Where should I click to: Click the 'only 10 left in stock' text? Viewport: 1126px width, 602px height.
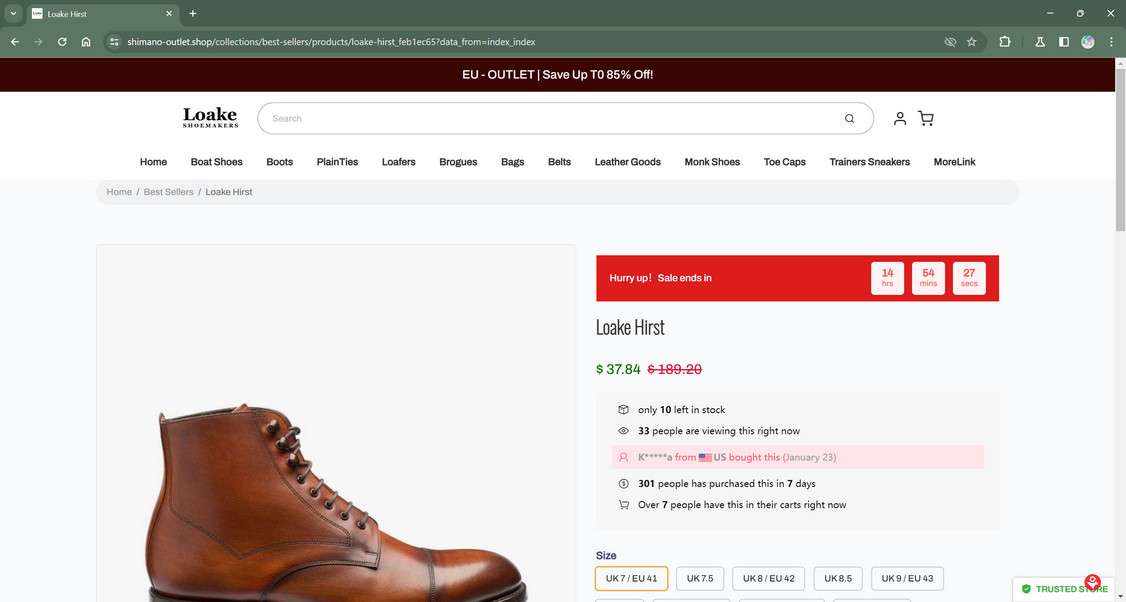coord(681,409)
